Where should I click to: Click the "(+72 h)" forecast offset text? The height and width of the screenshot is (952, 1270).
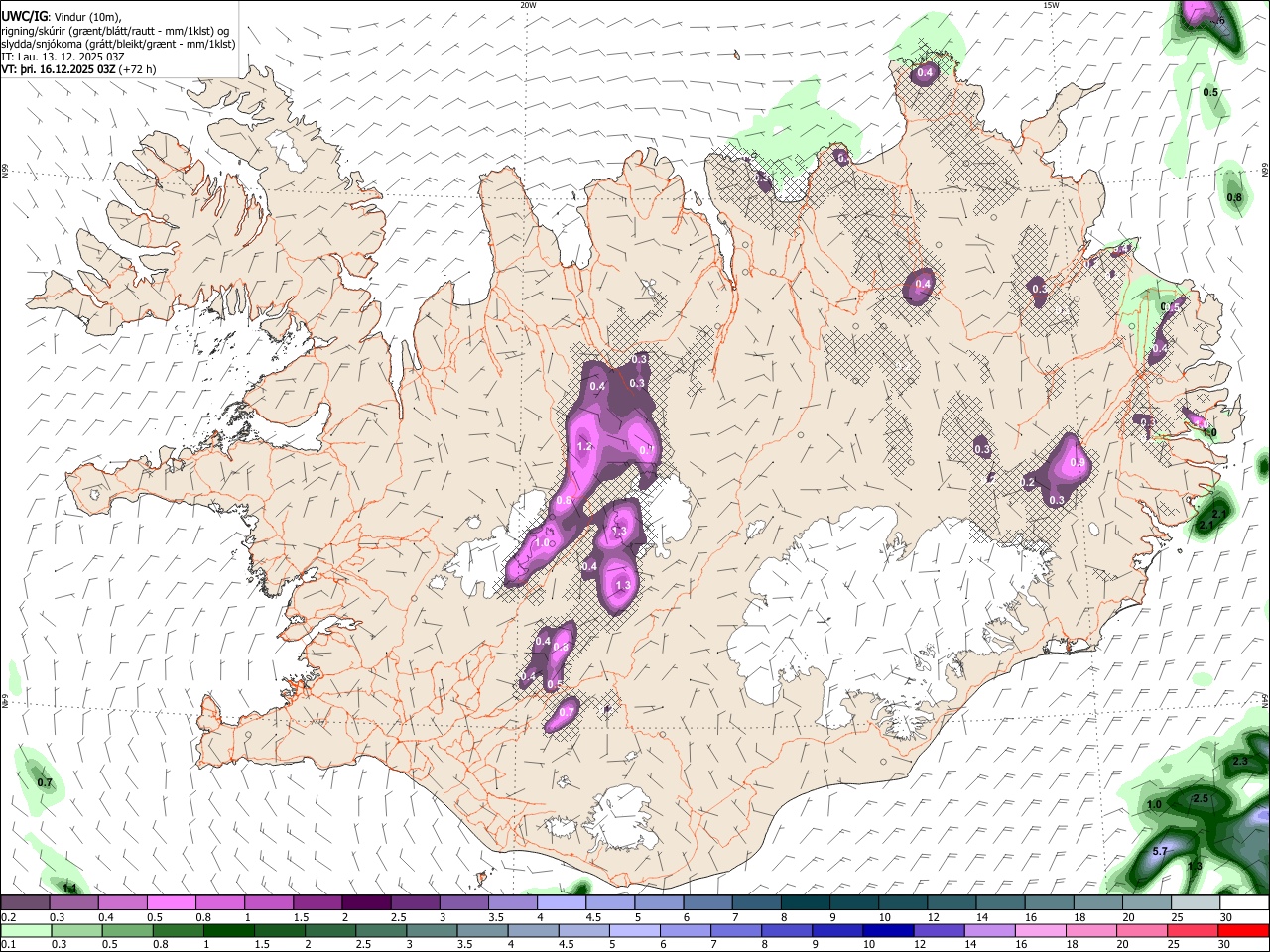click(138, 69)
